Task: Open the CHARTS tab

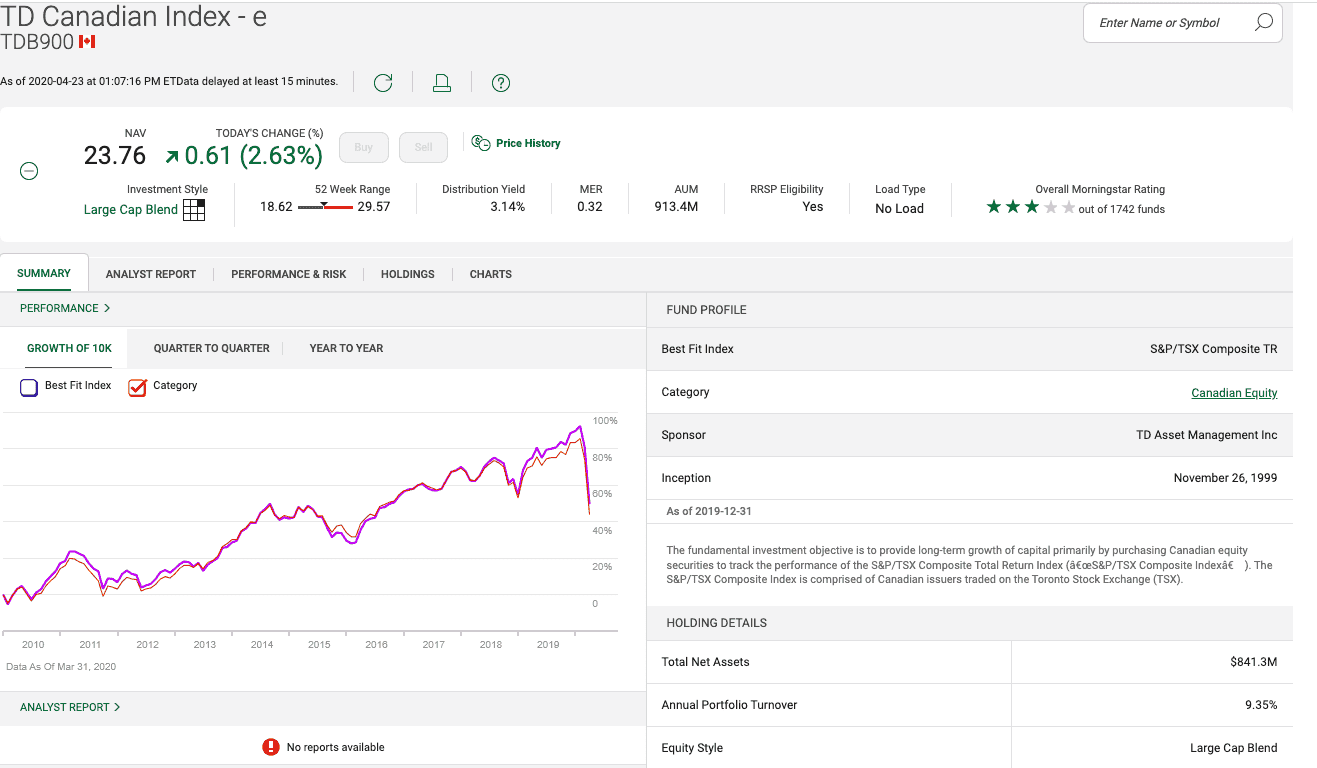Action: 491,274
